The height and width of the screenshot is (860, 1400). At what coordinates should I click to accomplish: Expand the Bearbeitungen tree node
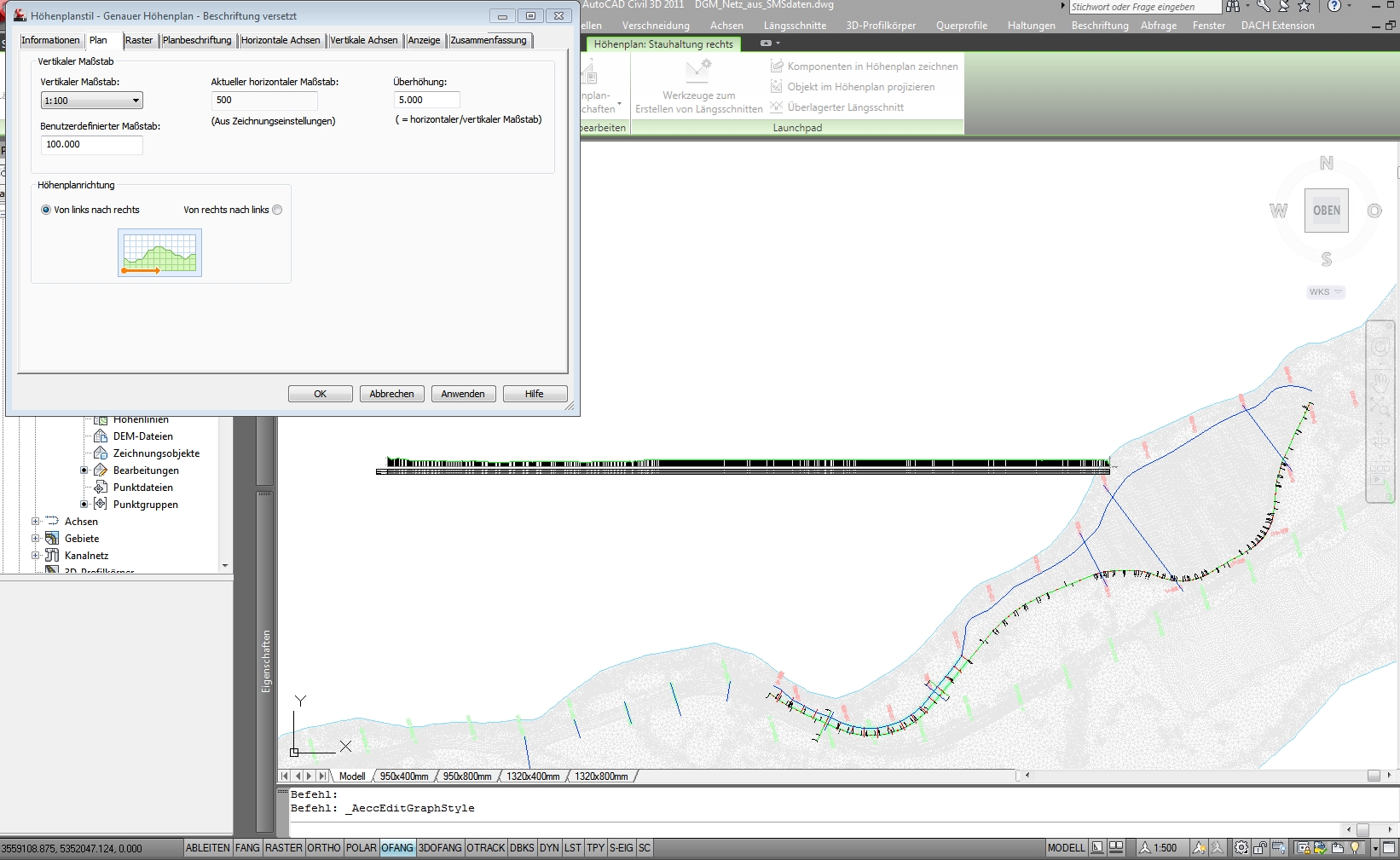coord(84,470)
